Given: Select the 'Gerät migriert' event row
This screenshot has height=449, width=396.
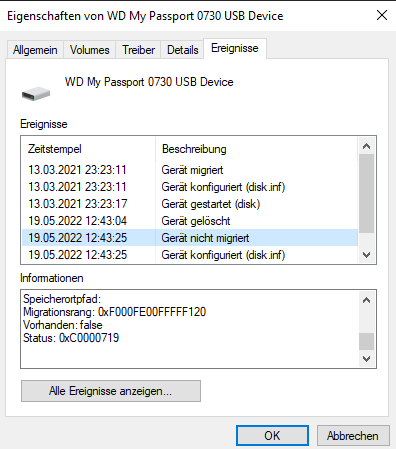Looking at the screenshot, I should tap(190, 170).
